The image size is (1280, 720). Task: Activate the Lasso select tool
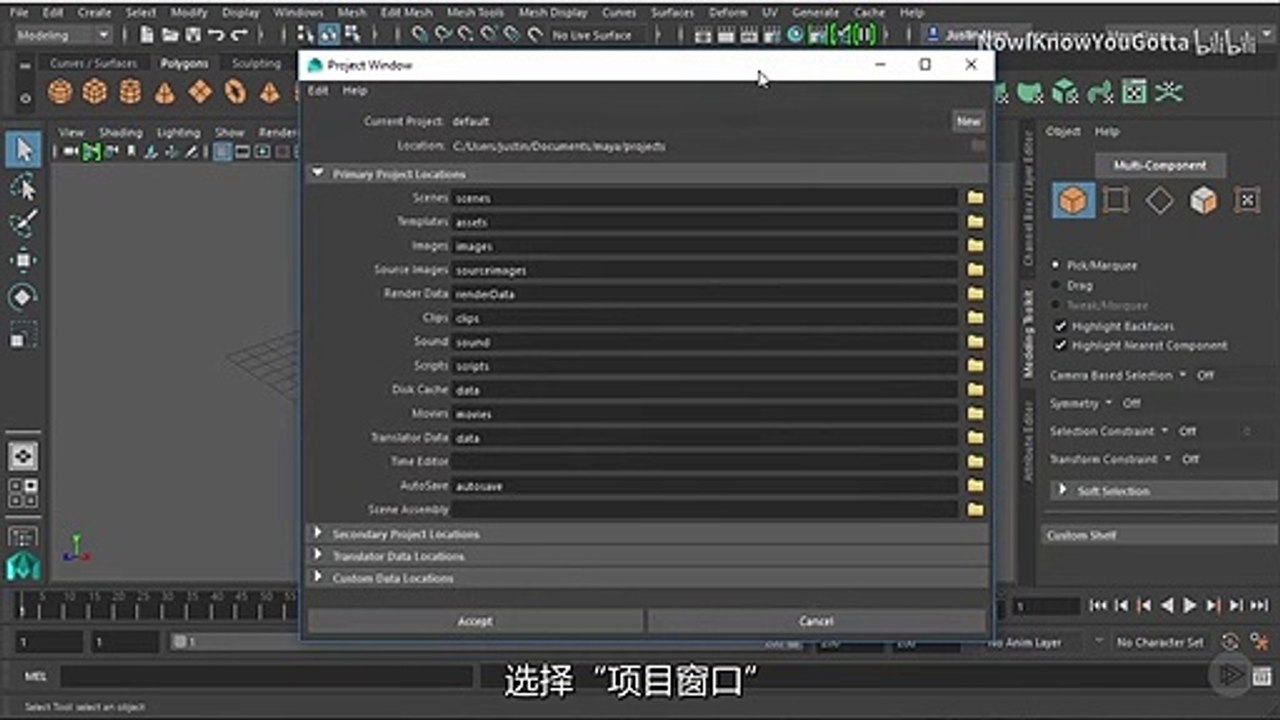click(23, 187)
